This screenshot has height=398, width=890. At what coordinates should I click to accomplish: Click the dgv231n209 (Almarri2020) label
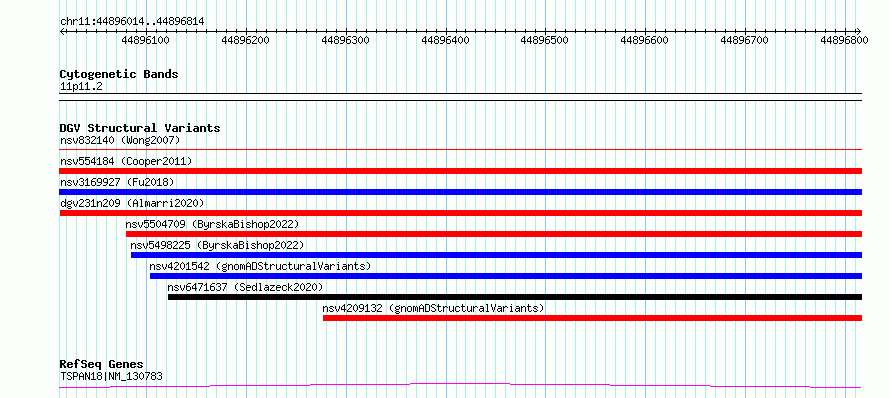[132, 203]
